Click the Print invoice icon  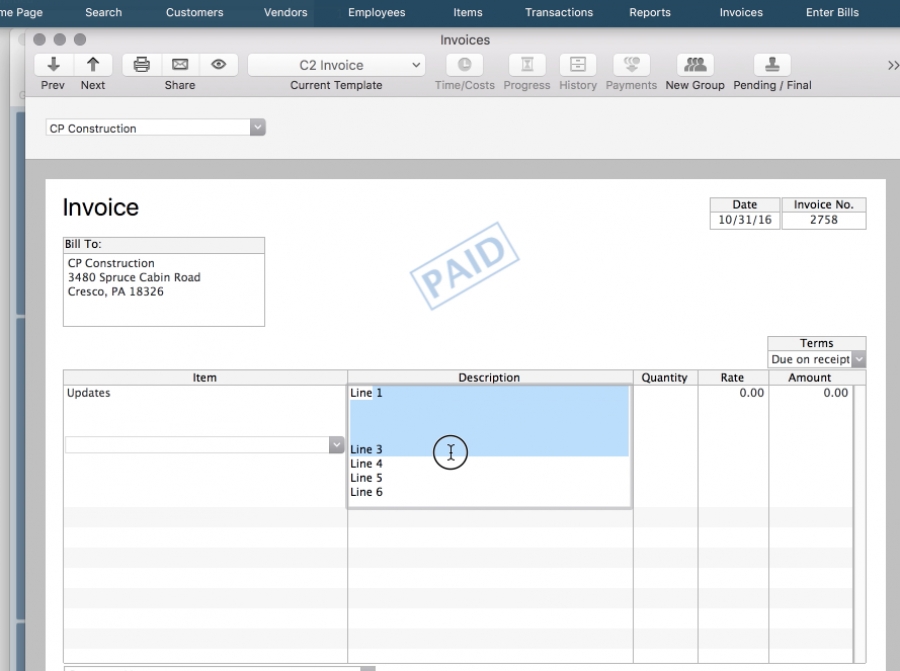140,63
